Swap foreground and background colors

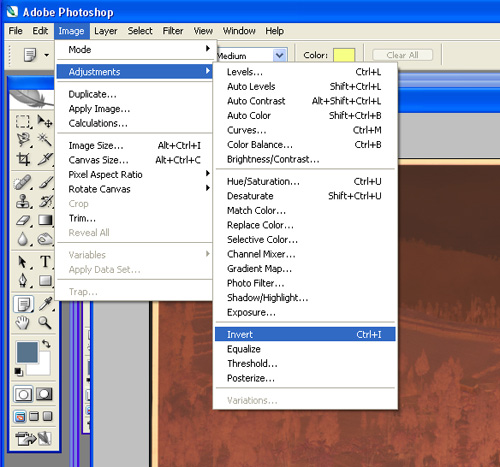click(x=46, y=344)
